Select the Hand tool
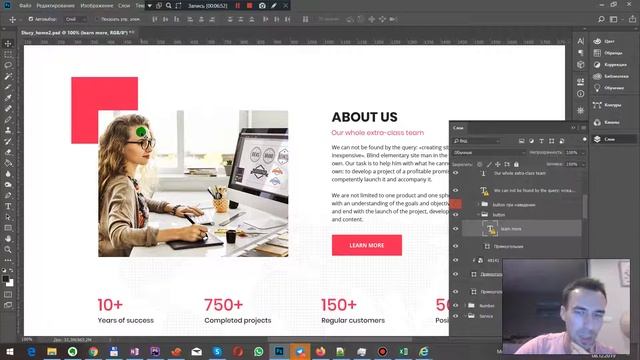640x360 pixels. click(x=8, y=238)
